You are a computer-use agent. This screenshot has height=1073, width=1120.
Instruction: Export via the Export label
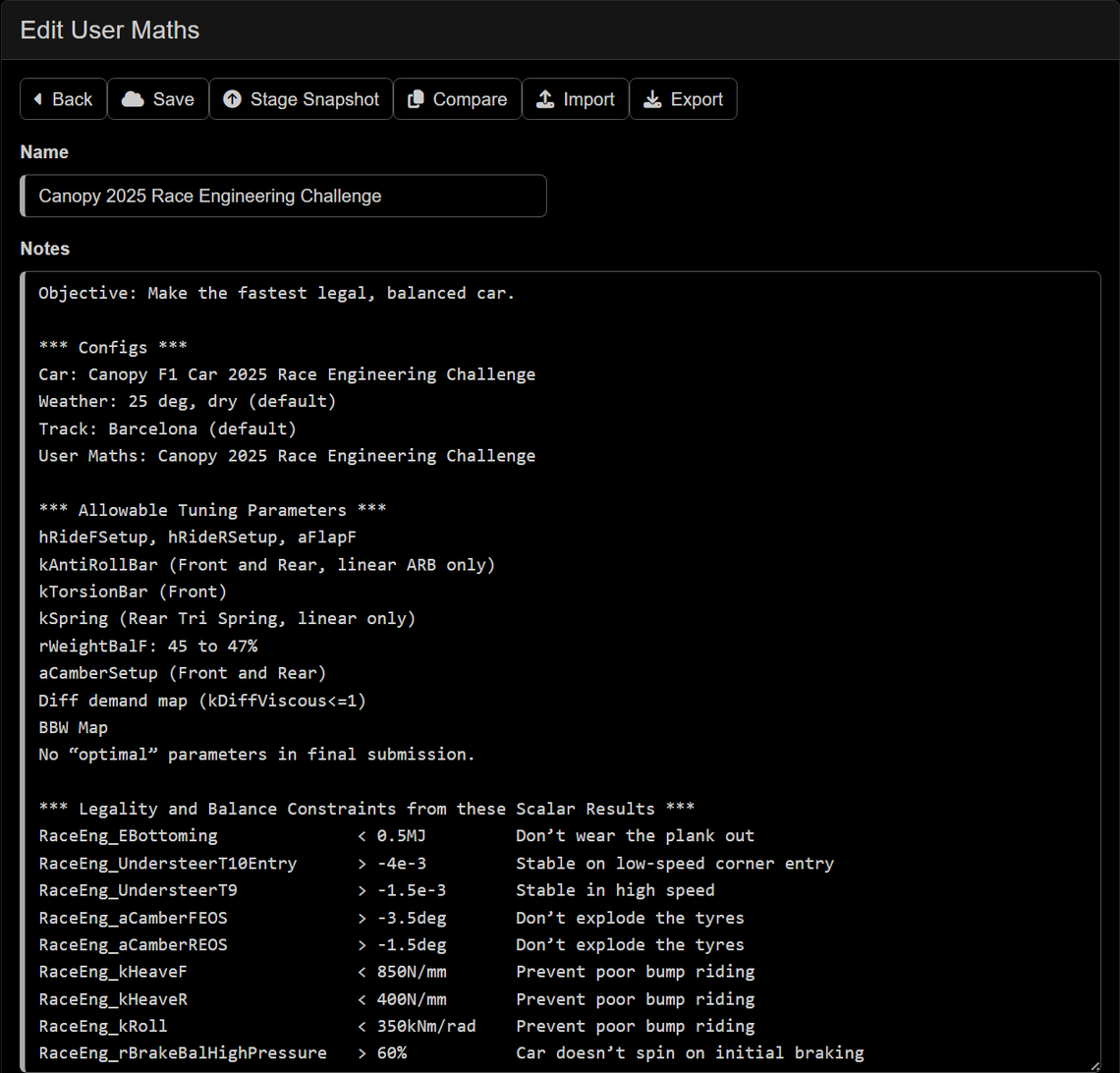pos(697,99)
